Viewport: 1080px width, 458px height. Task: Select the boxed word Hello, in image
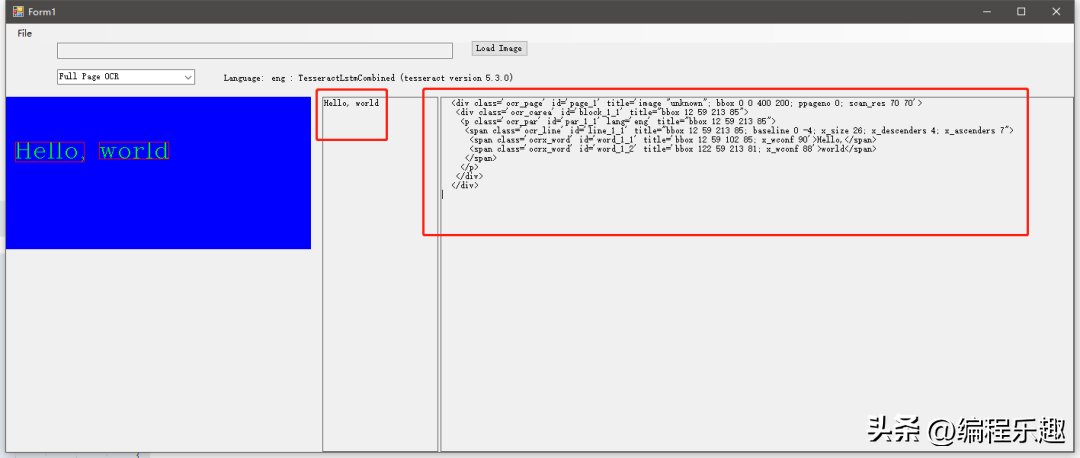tap(49, 151)
